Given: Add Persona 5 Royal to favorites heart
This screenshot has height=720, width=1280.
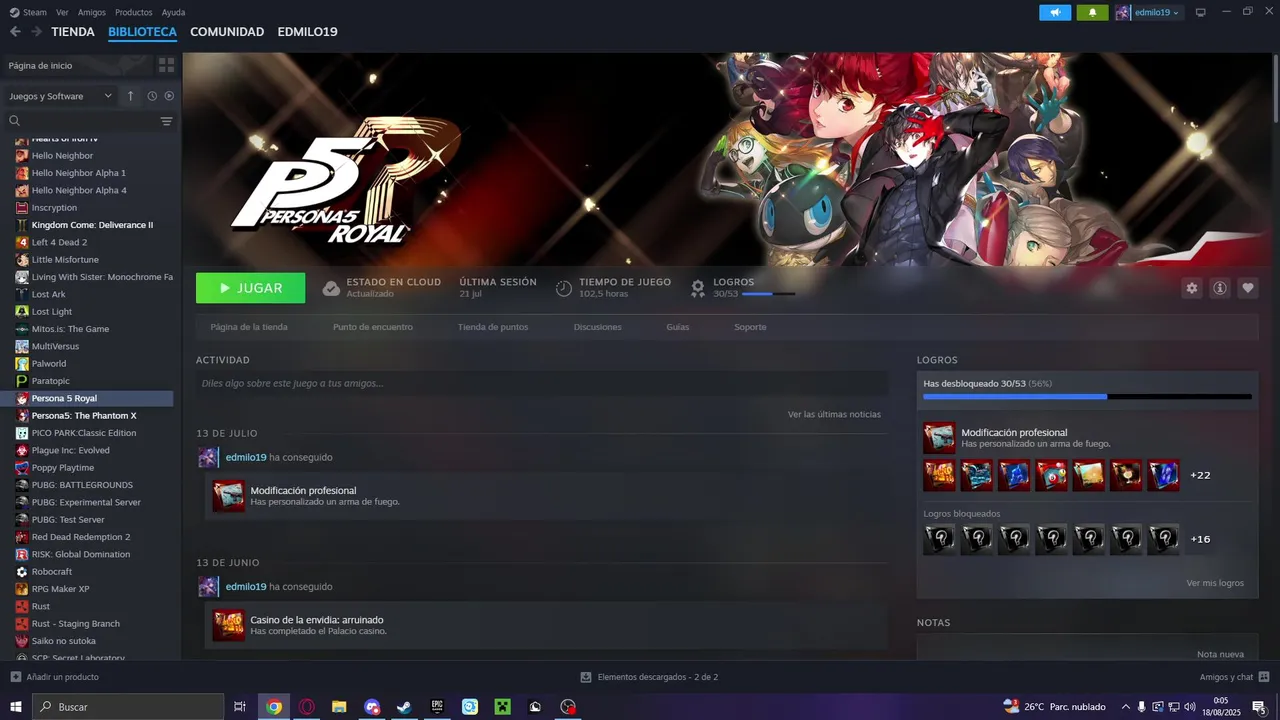Looking at the screenshot, I should [1248, 288].
